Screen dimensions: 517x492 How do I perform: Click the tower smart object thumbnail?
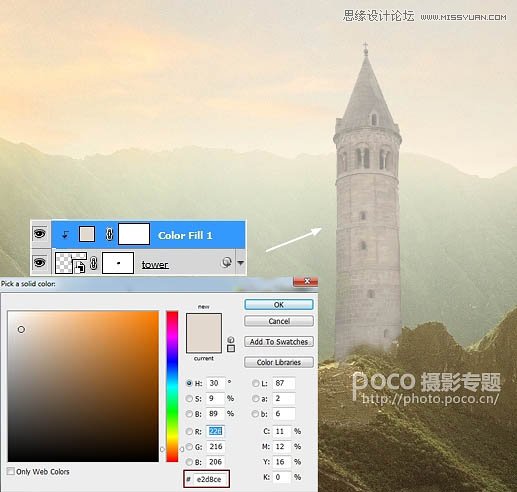[x=70, y=263]
